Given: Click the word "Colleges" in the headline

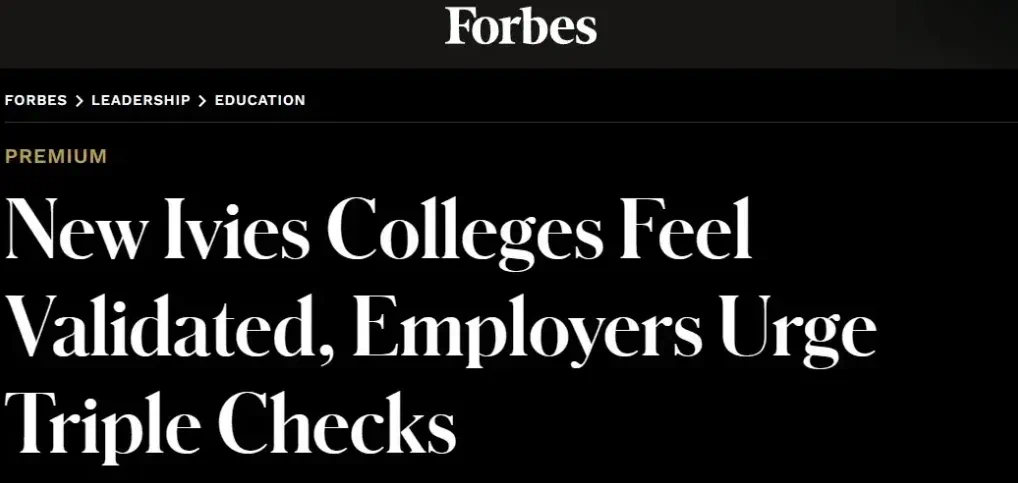Looking at the screenshot, I should coord(465,230).
